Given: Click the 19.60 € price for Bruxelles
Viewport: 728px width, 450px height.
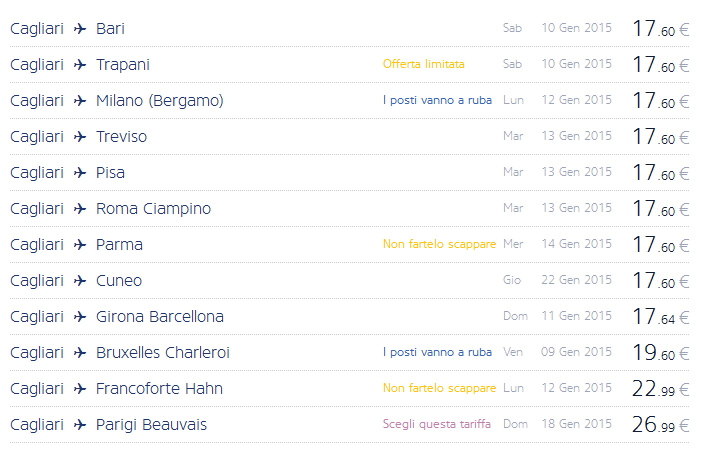Looking at the screenshot, I should [x=660, y=353].
